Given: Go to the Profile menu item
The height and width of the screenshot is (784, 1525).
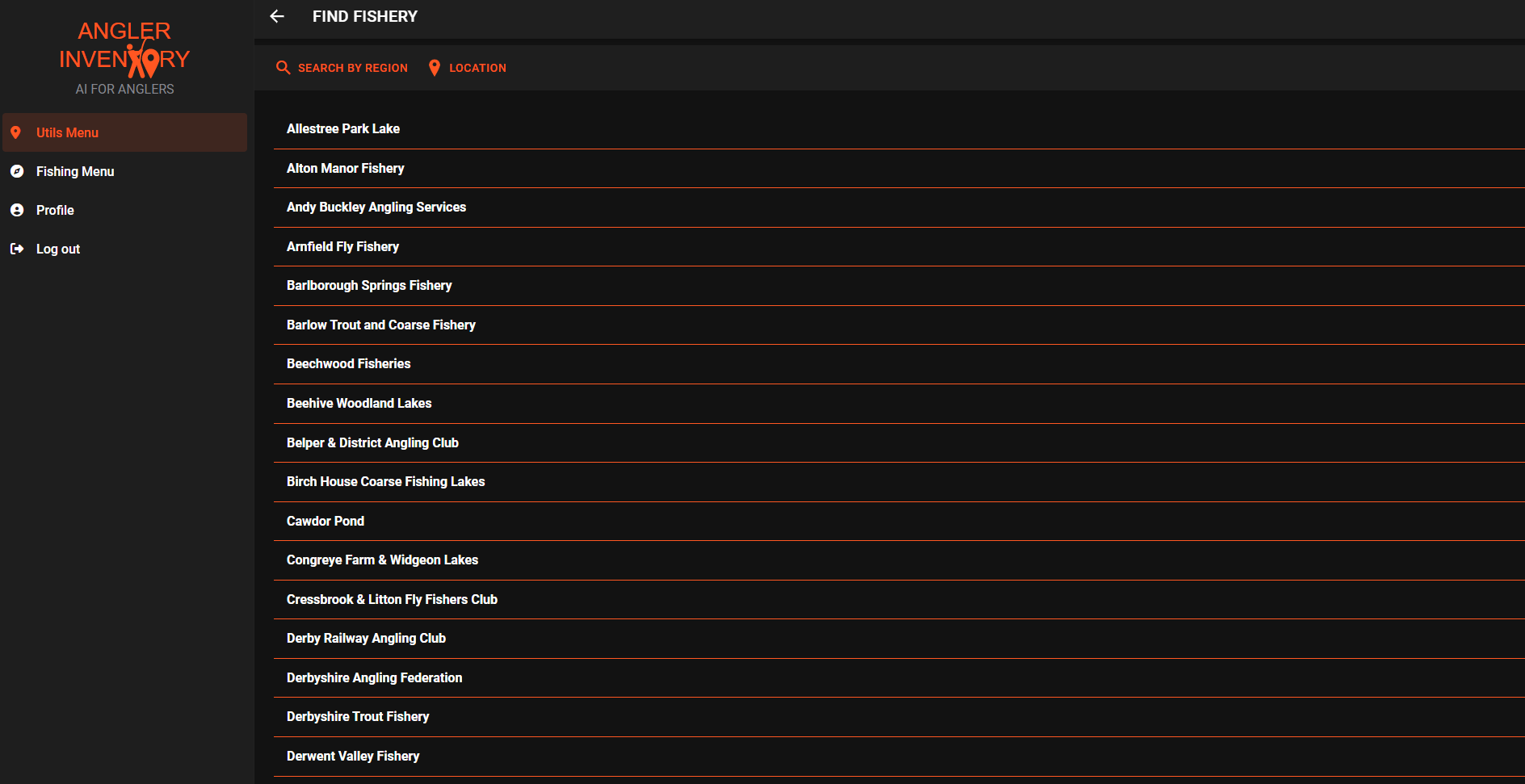Looking at the screenshot, I should 55,210.
